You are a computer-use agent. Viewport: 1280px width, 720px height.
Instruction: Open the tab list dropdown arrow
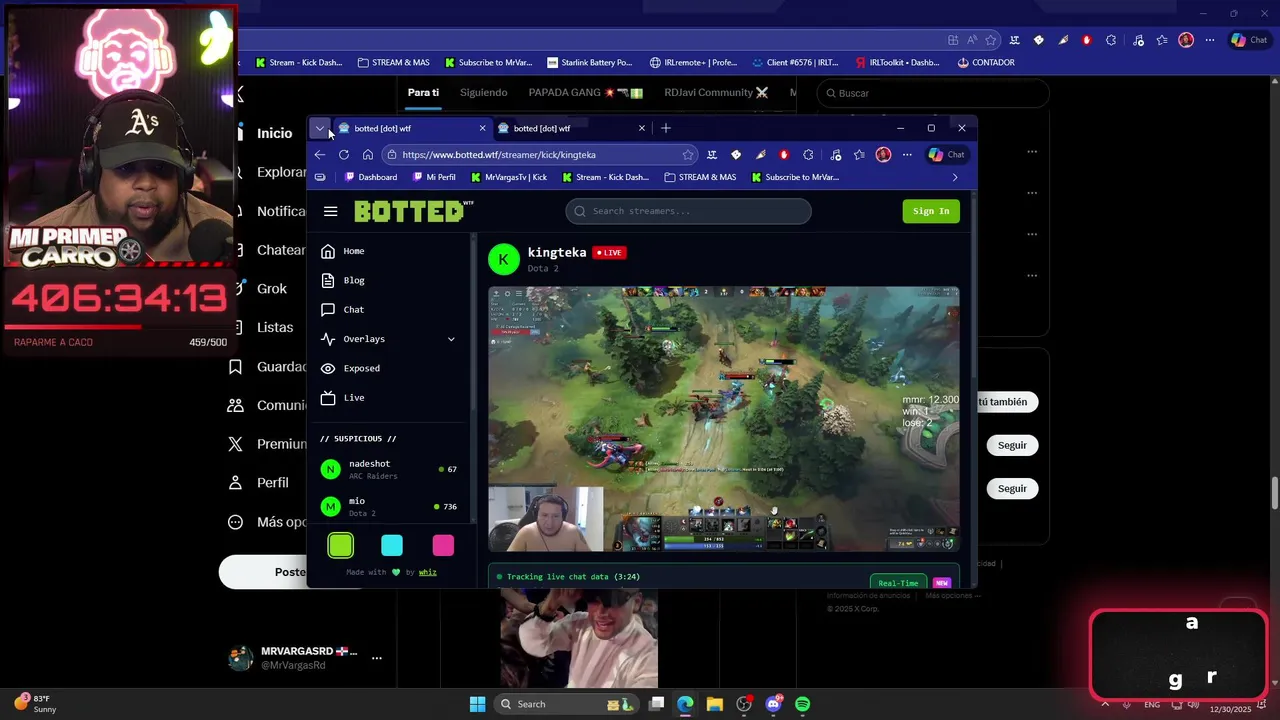tap(319, 128)
